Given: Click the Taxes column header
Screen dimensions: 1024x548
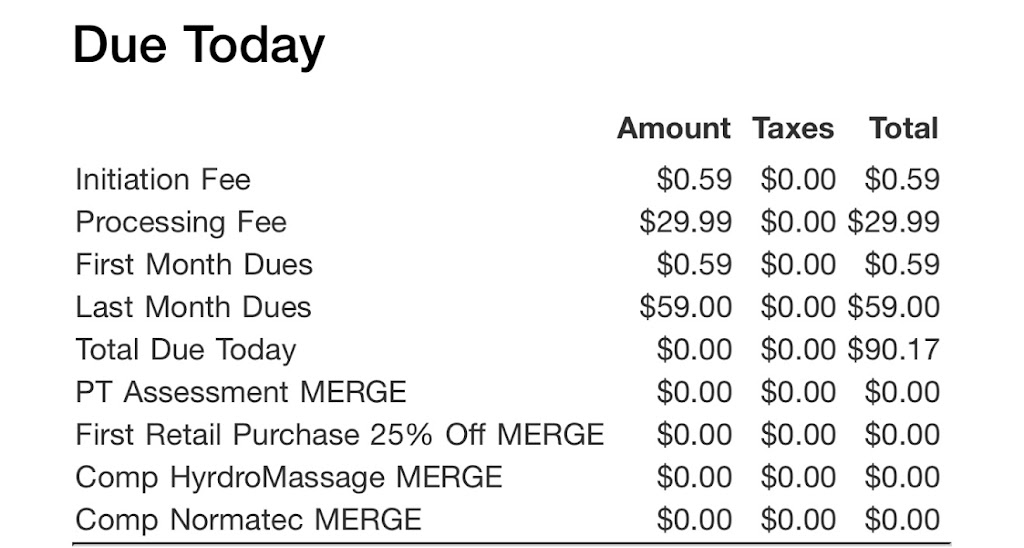Looking at the screenshot, I should click(x=793, y=129).
